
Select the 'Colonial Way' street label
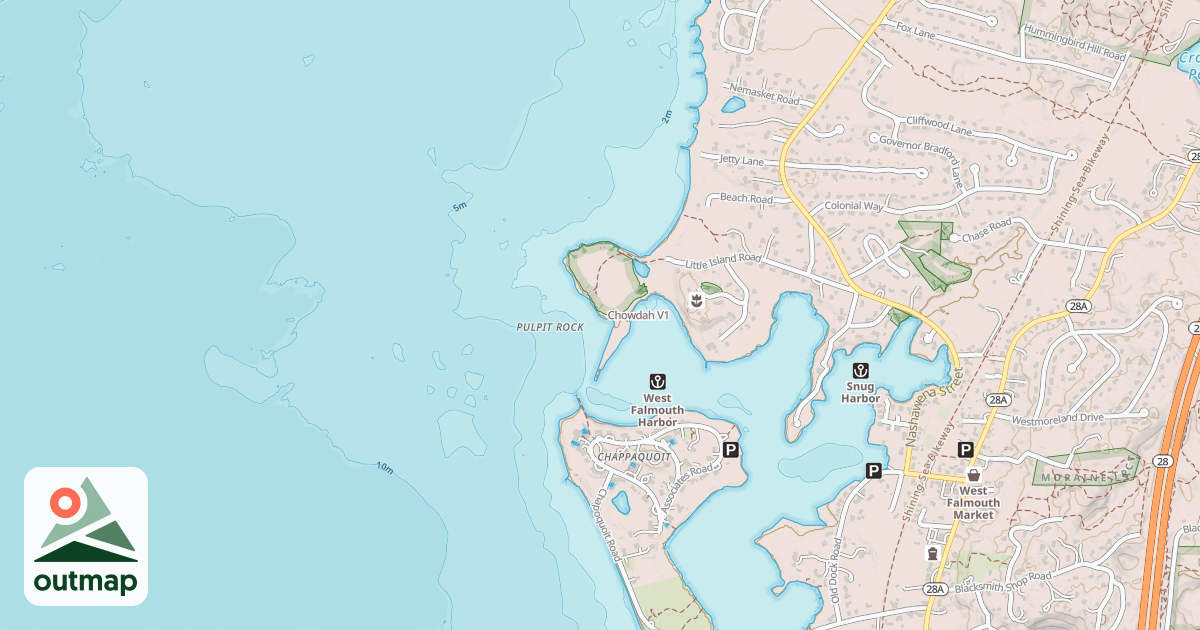[x=854, y=206]
